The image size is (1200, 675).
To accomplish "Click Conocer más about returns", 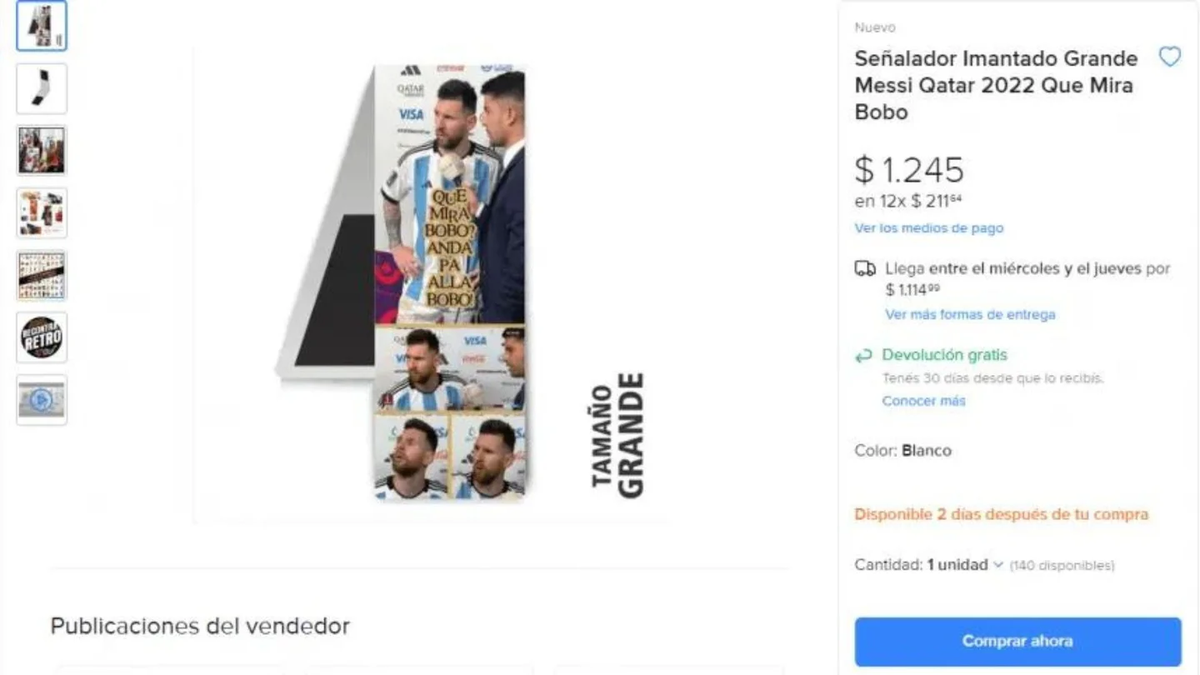I will tap(924, 401).
